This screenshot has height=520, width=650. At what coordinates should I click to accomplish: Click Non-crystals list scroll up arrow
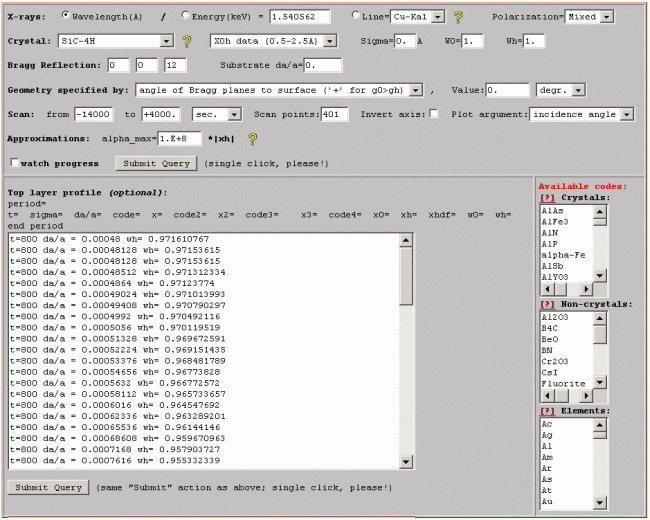600,318
